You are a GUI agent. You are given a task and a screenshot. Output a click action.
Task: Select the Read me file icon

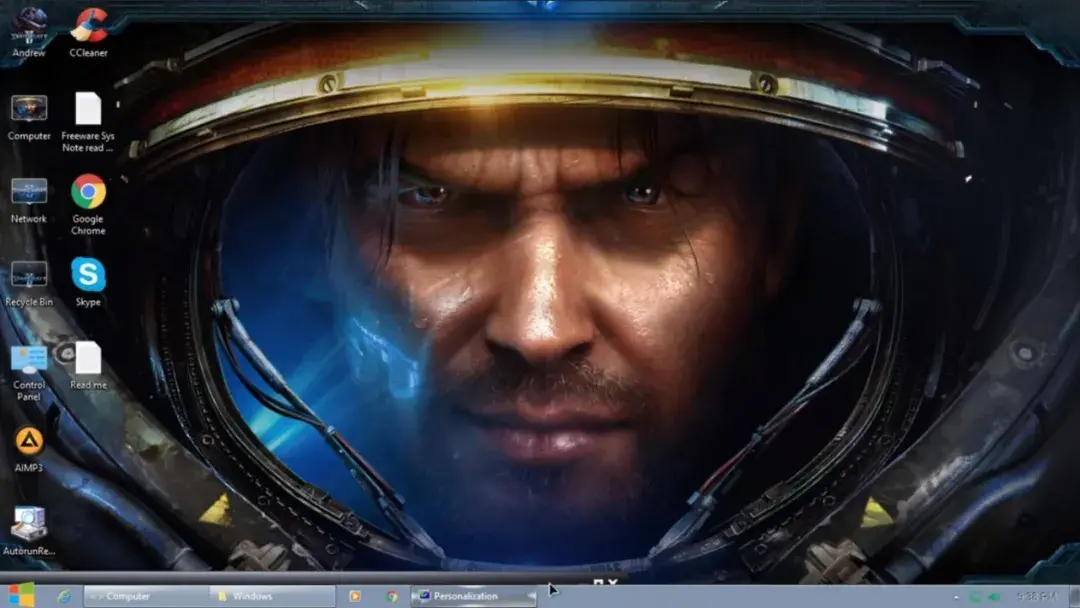point(88,366)
